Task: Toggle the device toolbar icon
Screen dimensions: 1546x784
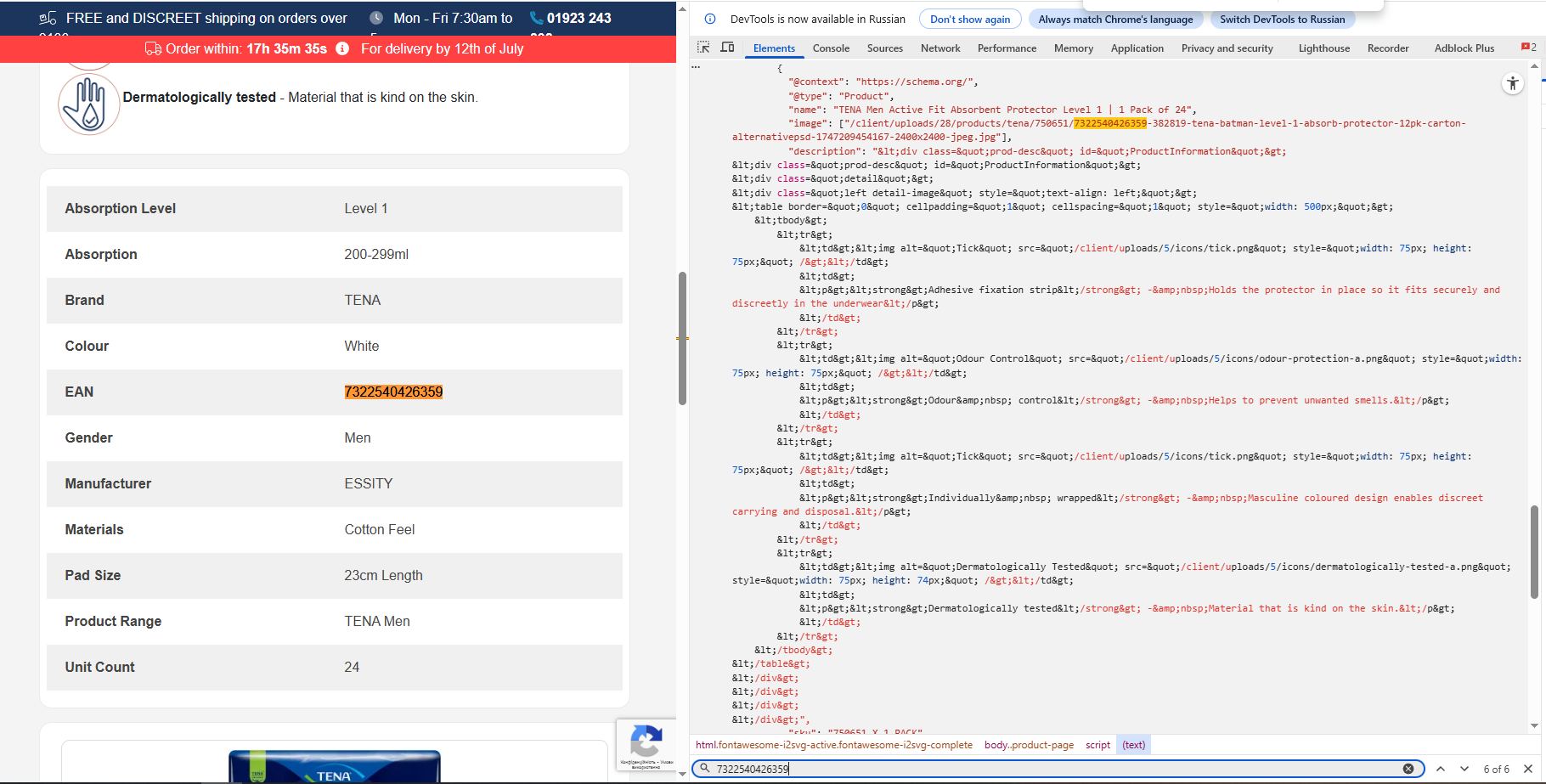Action: tap(727, 48)
